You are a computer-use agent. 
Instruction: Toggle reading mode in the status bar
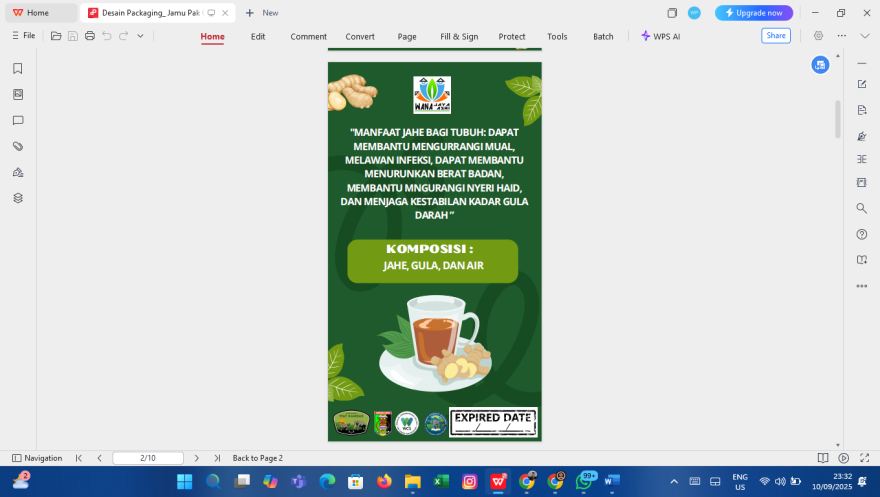[x=823, y=458]
